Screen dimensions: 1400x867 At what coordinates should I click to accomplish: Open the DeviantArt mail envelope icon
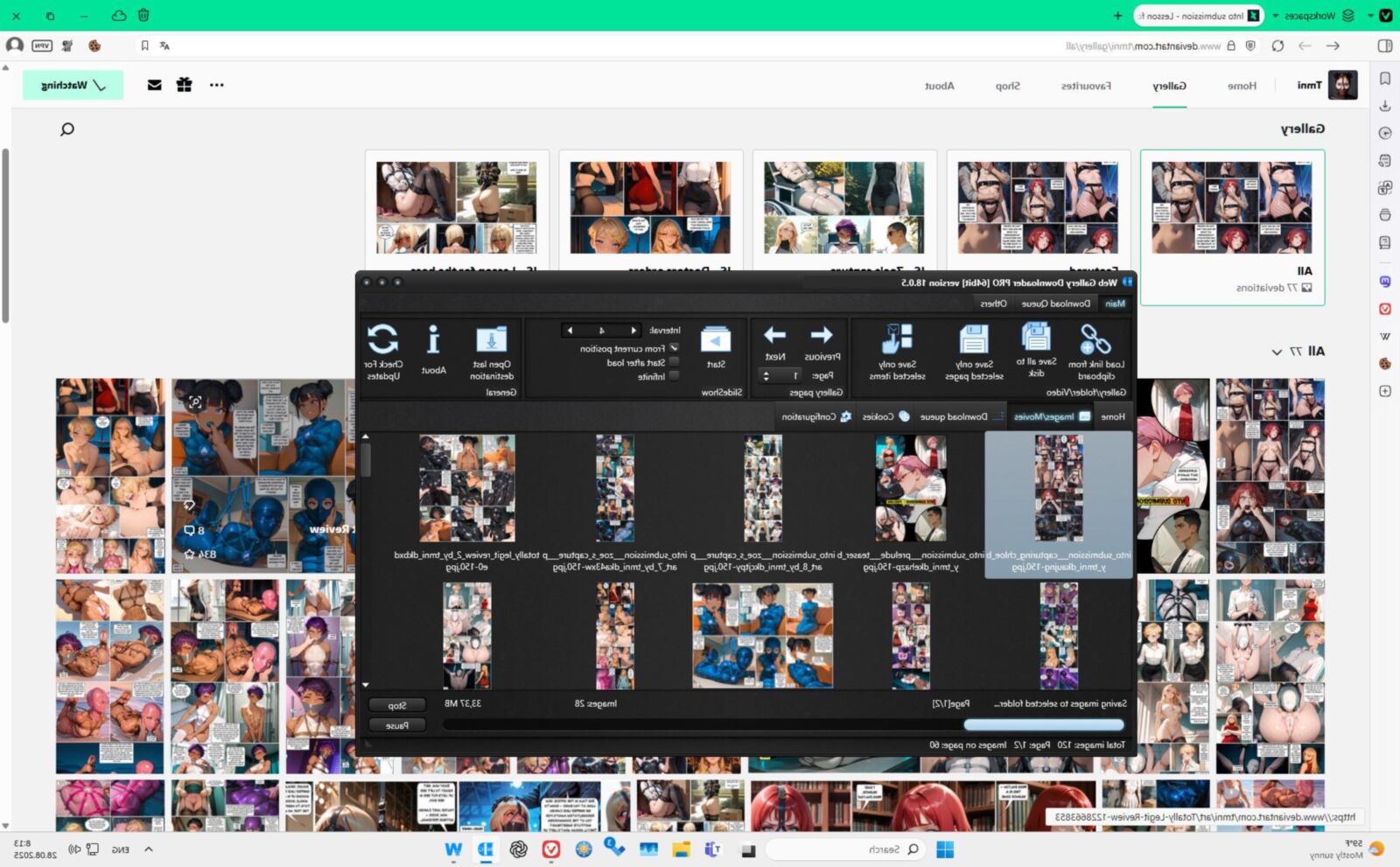tap(154, 85)
